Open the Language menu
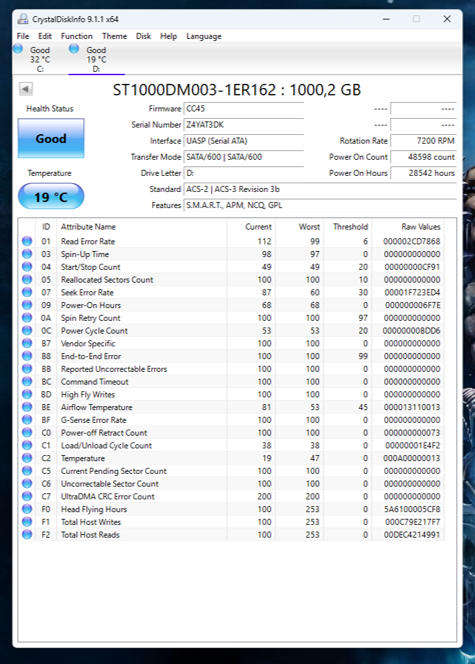The height and width of the screenshot is (664, 475). 204,36
